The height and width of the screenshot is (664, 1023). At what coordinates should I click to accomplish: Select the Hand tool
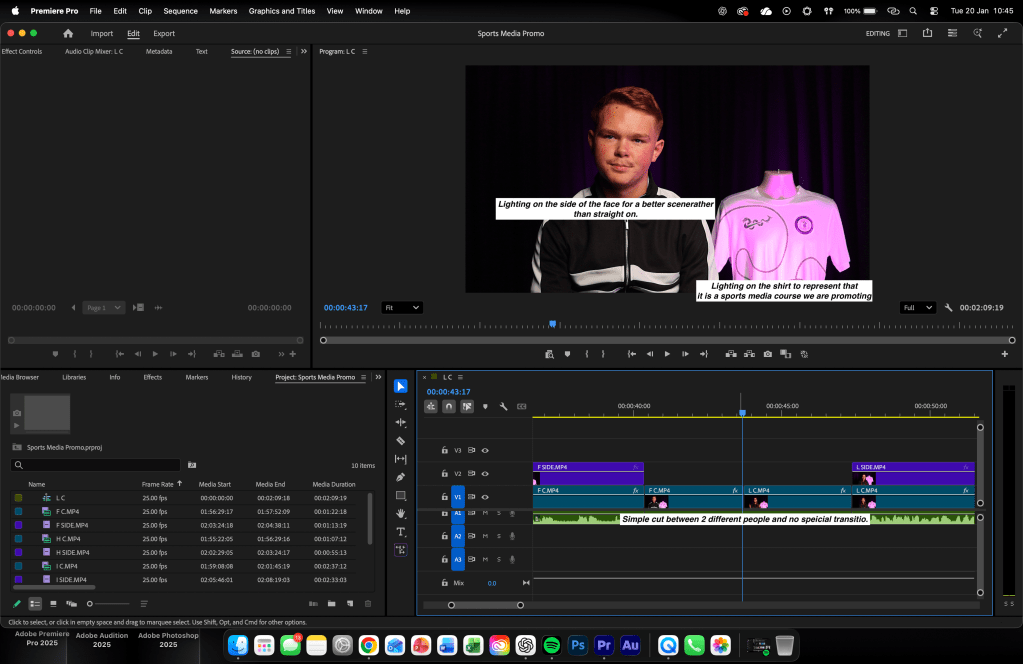pos(400,513)
